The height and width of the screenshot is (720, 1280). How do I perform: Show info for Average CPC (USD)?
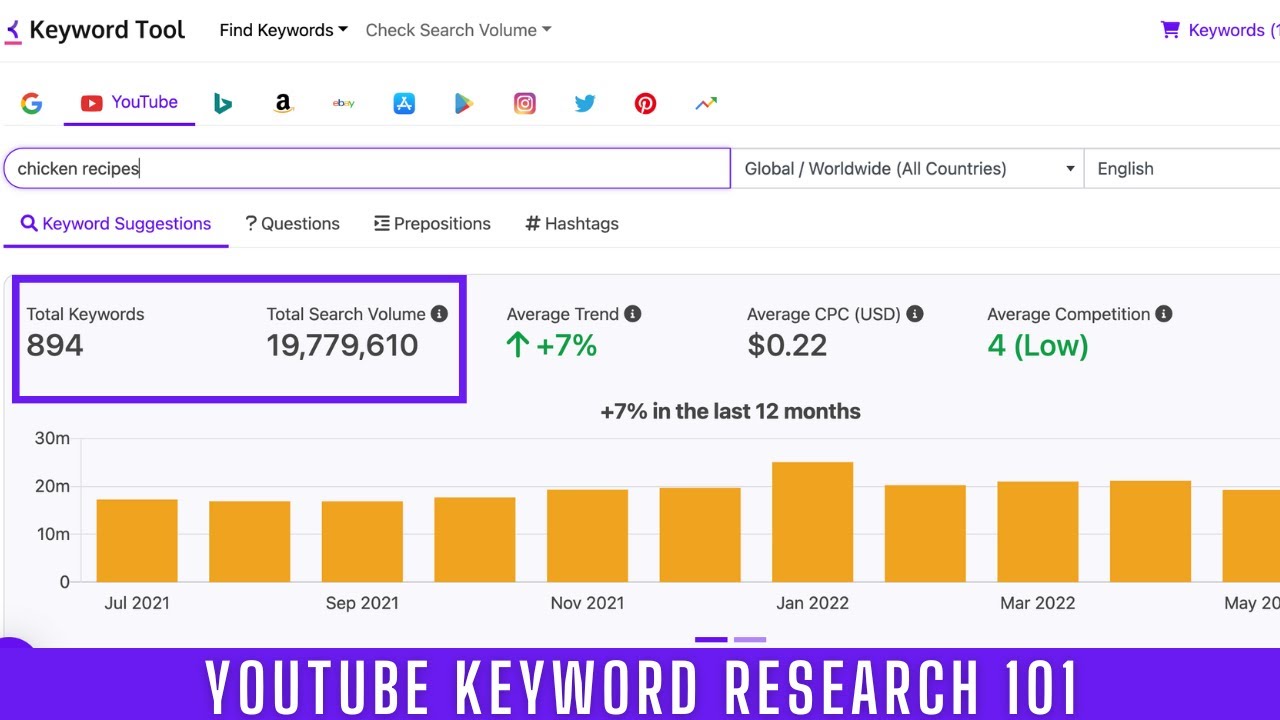(x=915, y=314)
